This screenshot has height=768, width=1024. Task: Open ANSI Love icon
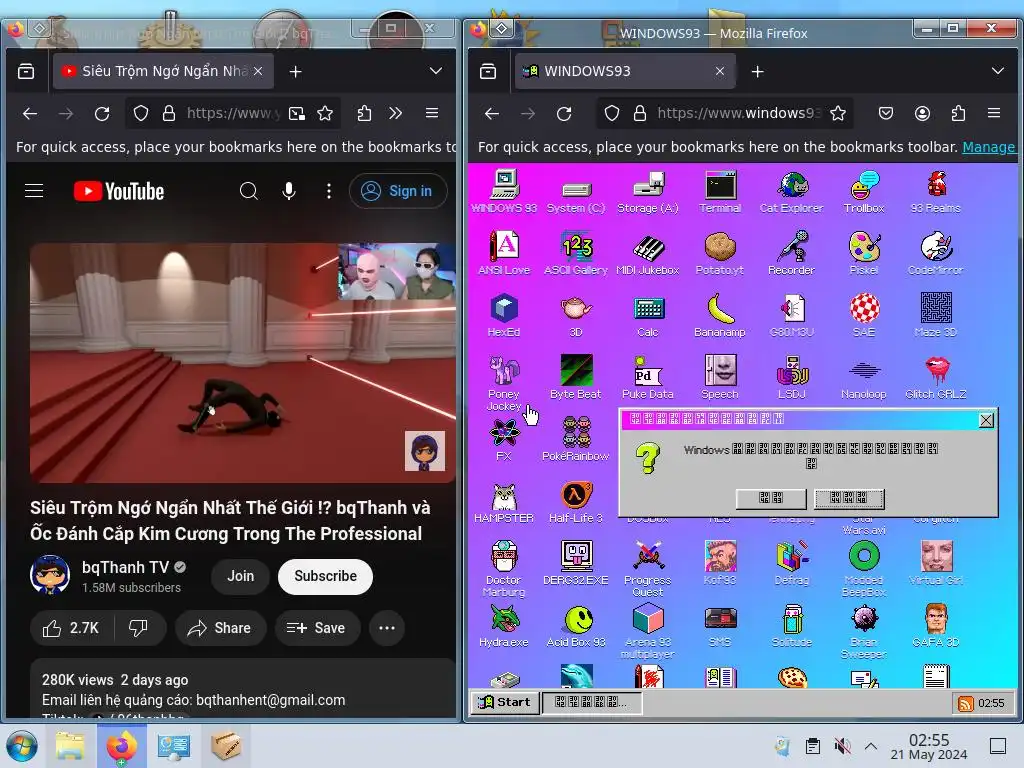tap(504, 253)
